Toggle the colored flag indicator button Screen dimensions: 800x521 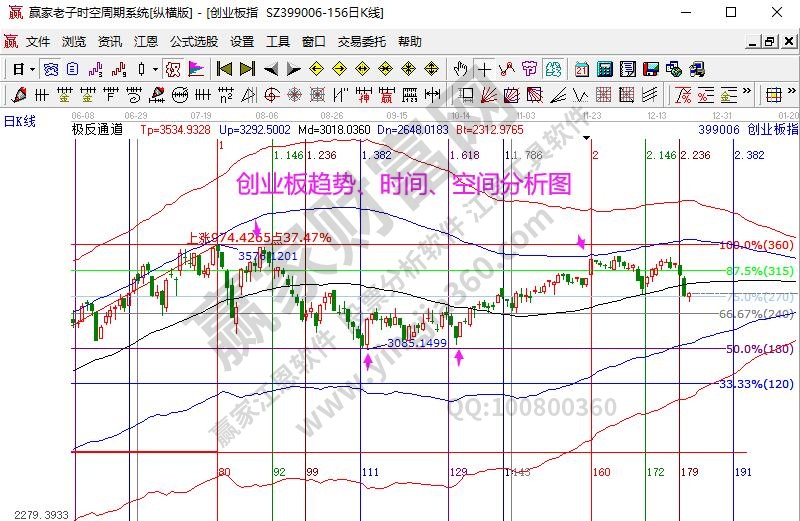(x=196, y=69)
